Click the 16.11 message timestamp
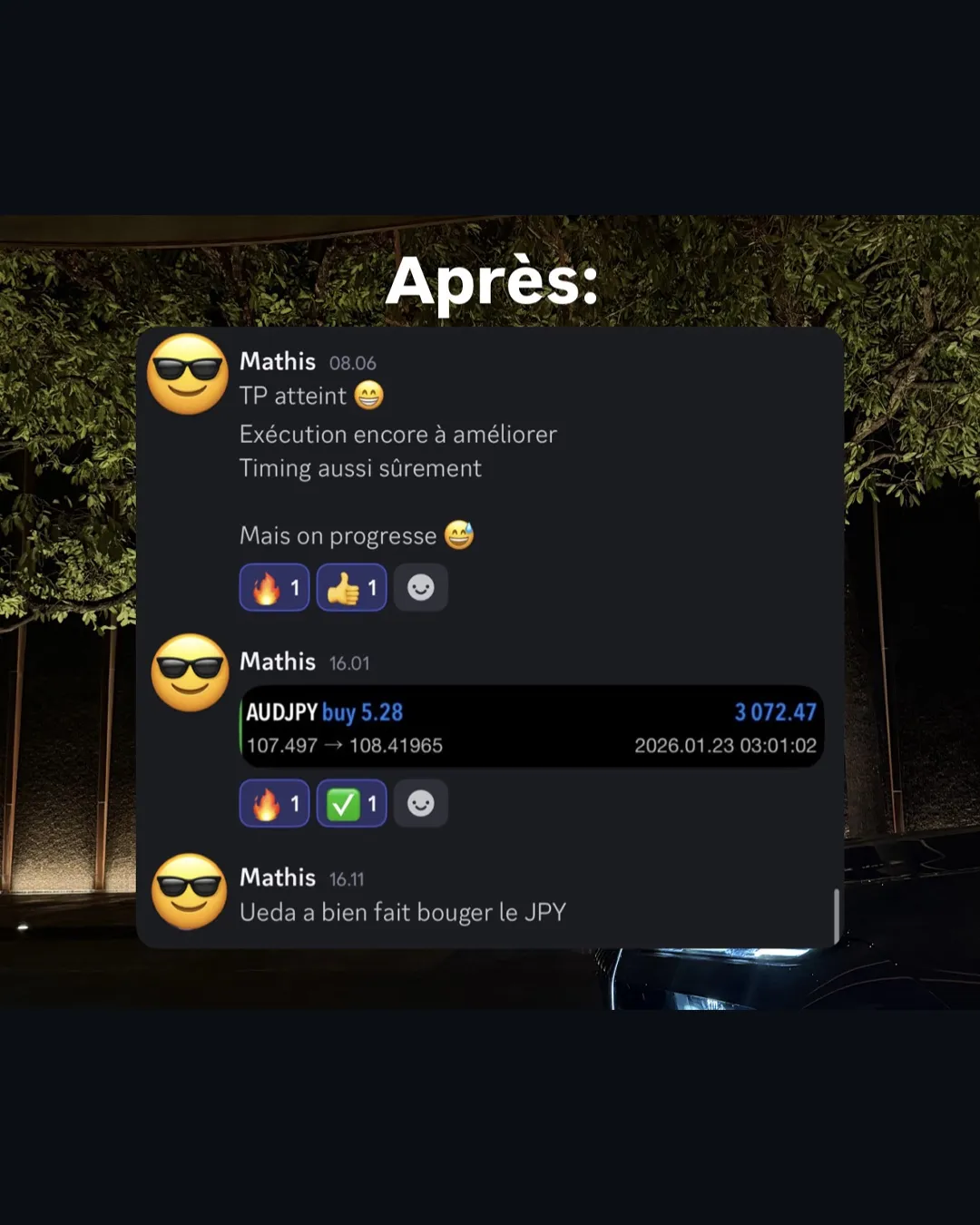 pos(347,879)
